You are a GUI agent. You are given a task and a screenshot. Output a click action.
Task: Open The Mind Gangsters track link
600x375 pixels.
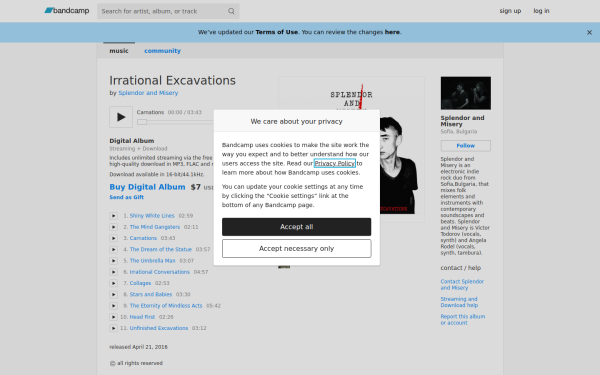[x=155, y=227]
